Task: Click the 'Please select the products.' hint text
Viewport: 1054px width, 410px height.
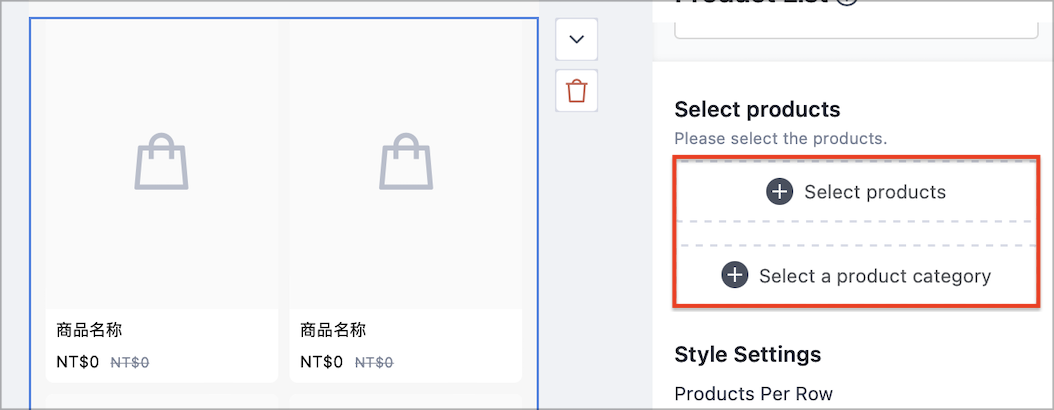Action: coord(781,139)
